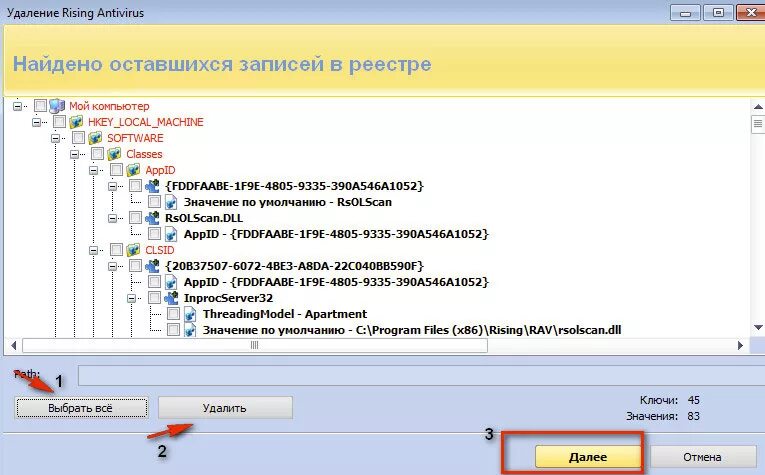Collapse the AppID folder node
This screenshot has width=765, height=475.
[x=94, y=170]
